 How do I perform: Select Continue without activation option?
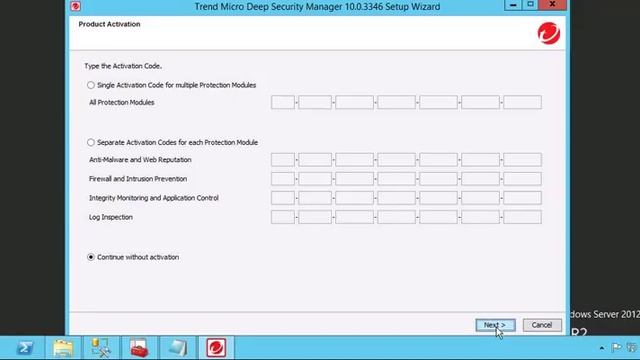(x=91, y=257)
